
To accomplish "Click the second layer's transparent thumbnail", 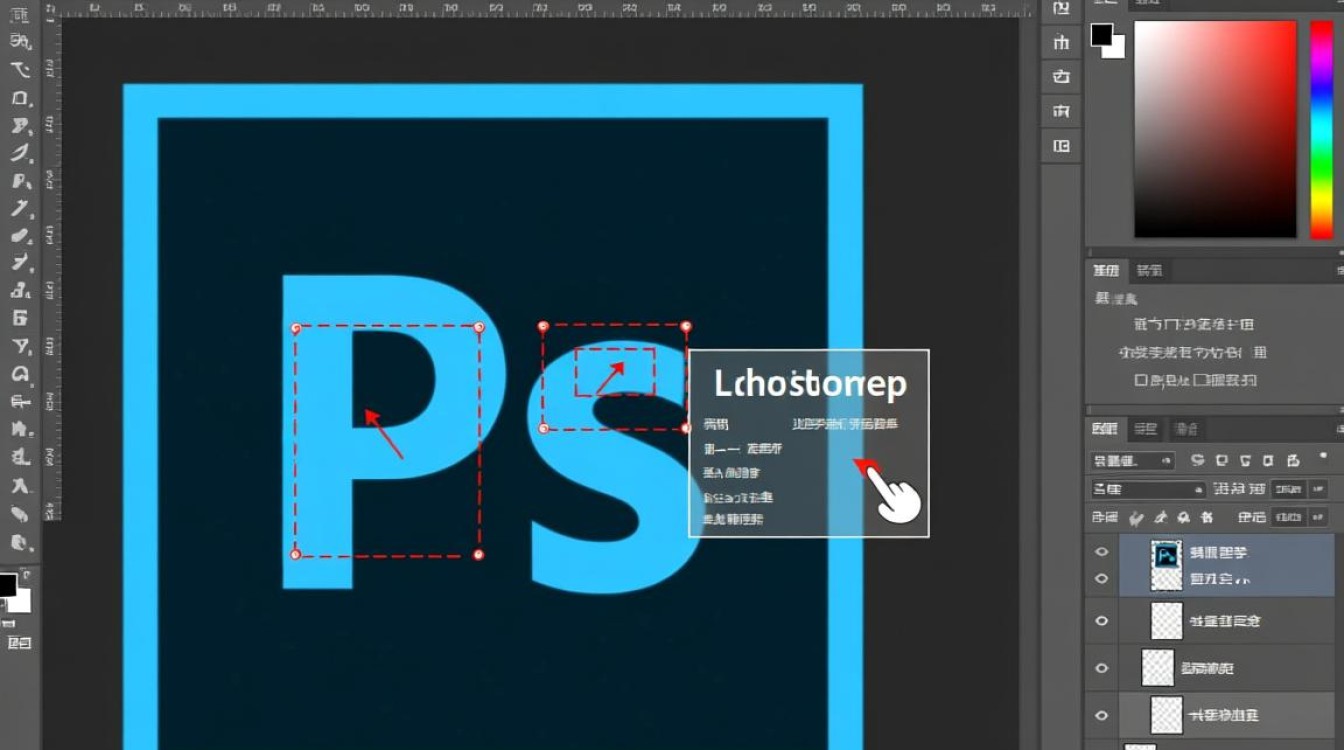I will [x=1167, y=621].
